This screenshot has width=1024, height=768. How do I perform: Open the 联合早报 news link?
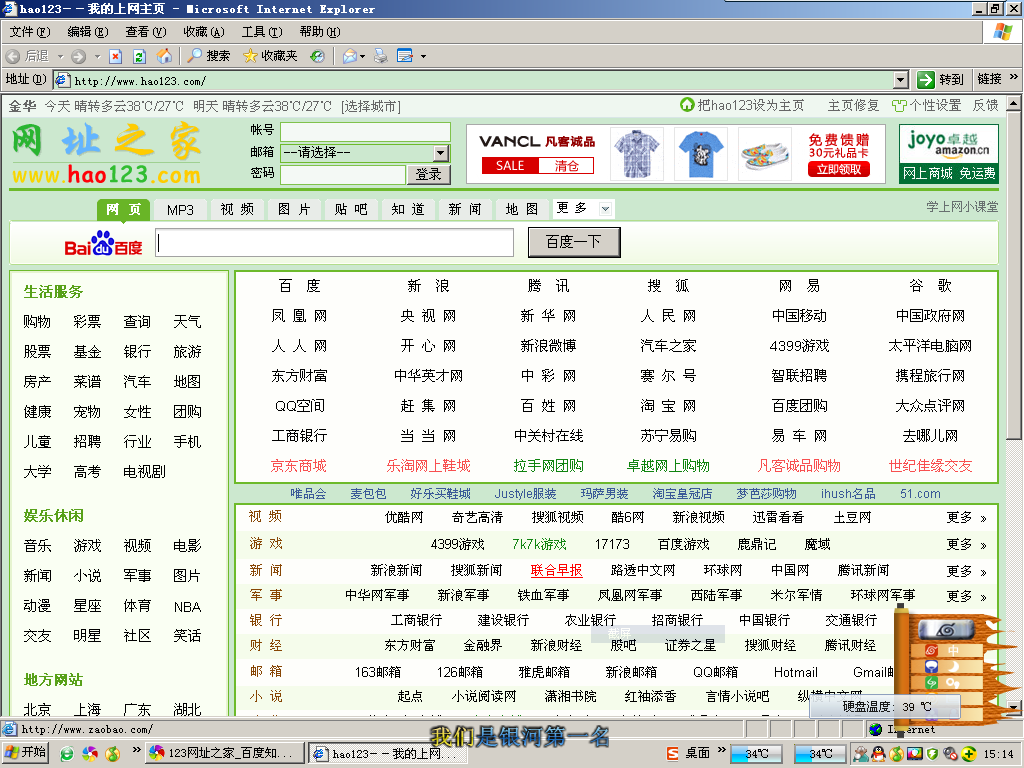coord(556,570)
